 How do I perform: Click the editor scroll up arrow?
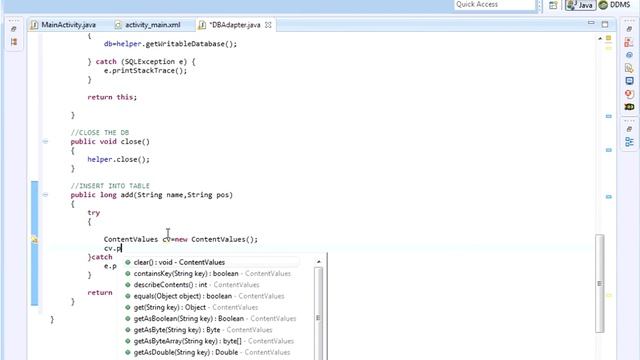(600, 38)
